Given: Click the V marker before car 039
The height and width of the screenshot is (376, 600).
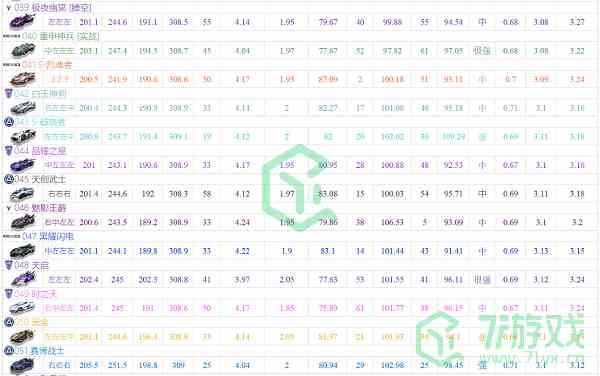Looking at the screenshot, I should click(x=8, y=8).
